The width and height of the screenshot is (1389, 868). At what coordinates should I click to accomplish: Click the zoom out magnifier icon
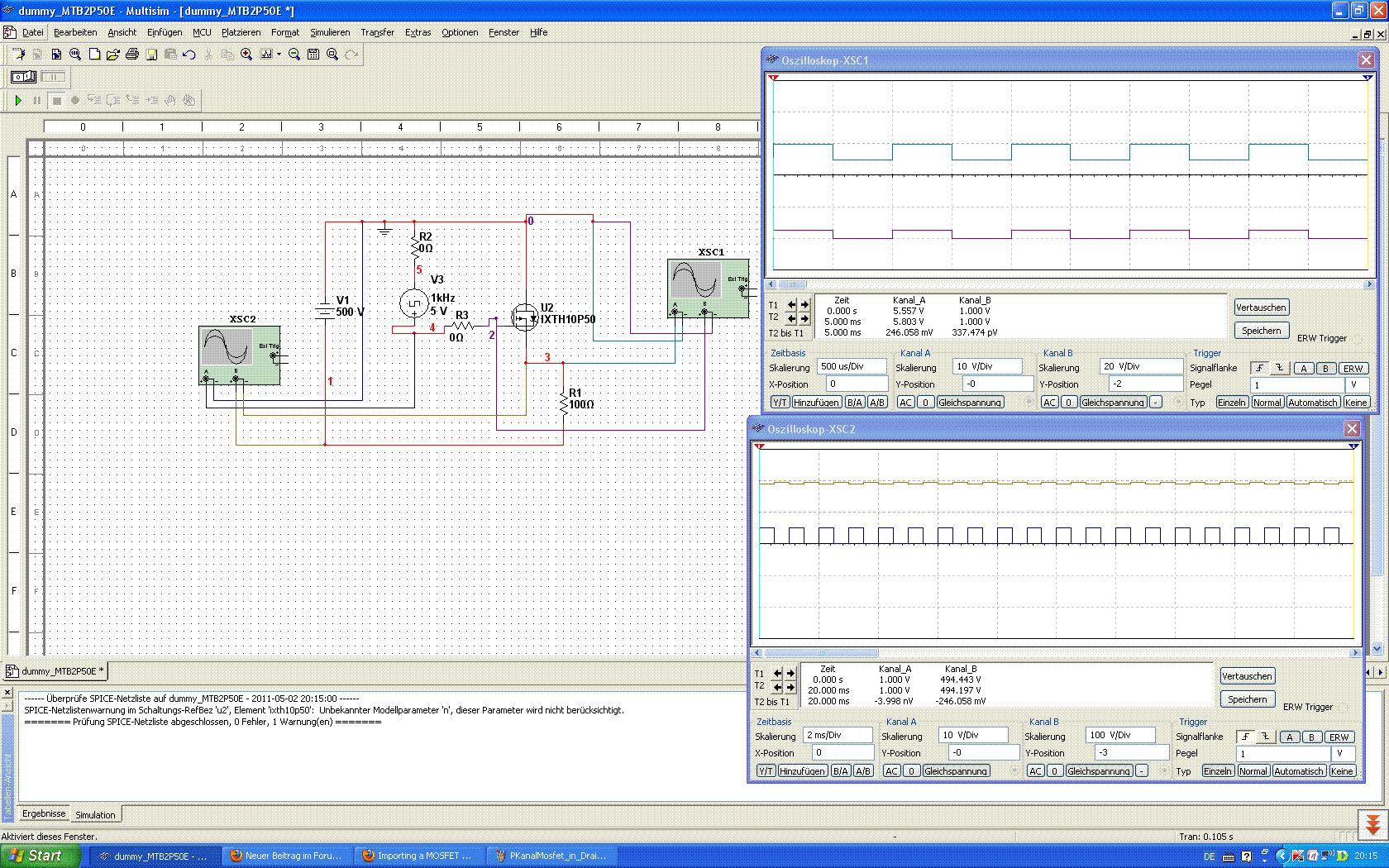point(294,55)
